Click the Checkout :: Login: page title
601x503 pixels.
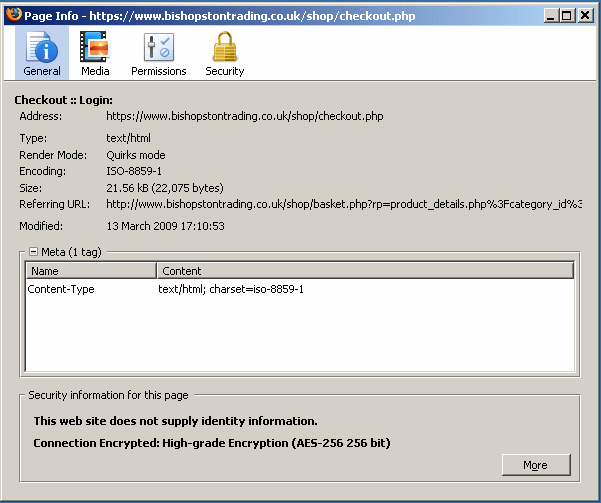64,100
